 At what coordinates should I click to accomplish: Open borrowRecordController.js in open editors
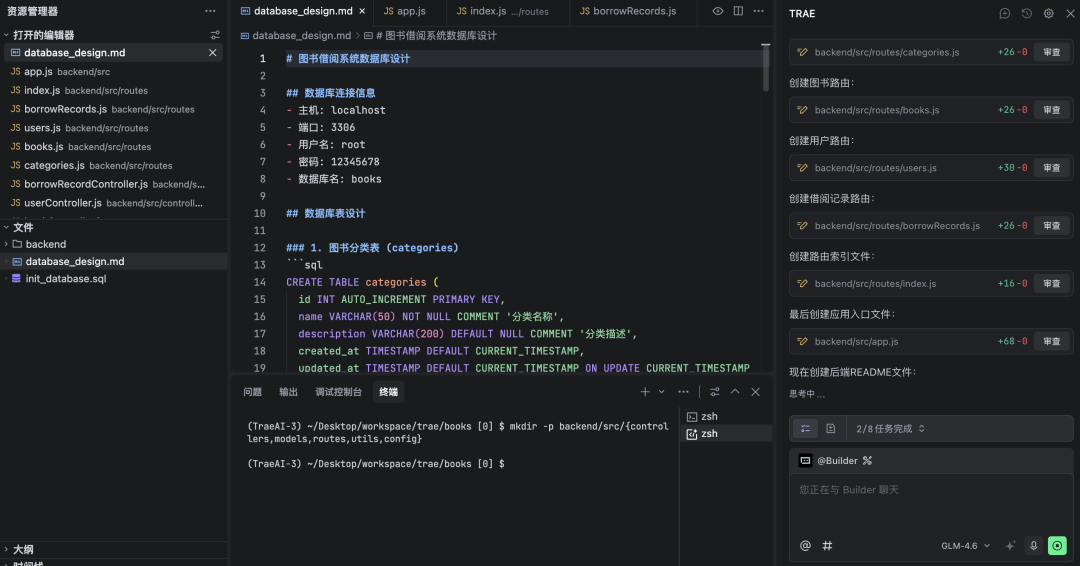pos(114,185)
